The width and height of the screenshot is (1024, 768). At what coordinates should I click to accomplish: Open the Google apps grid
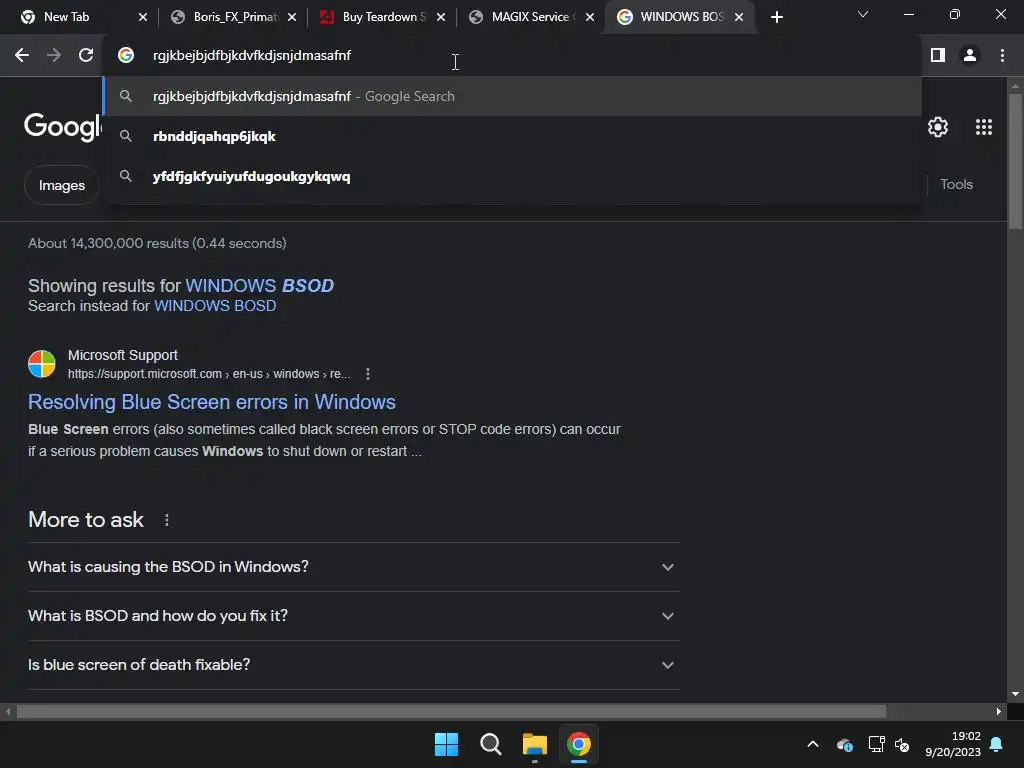click(x=984, y=127)
